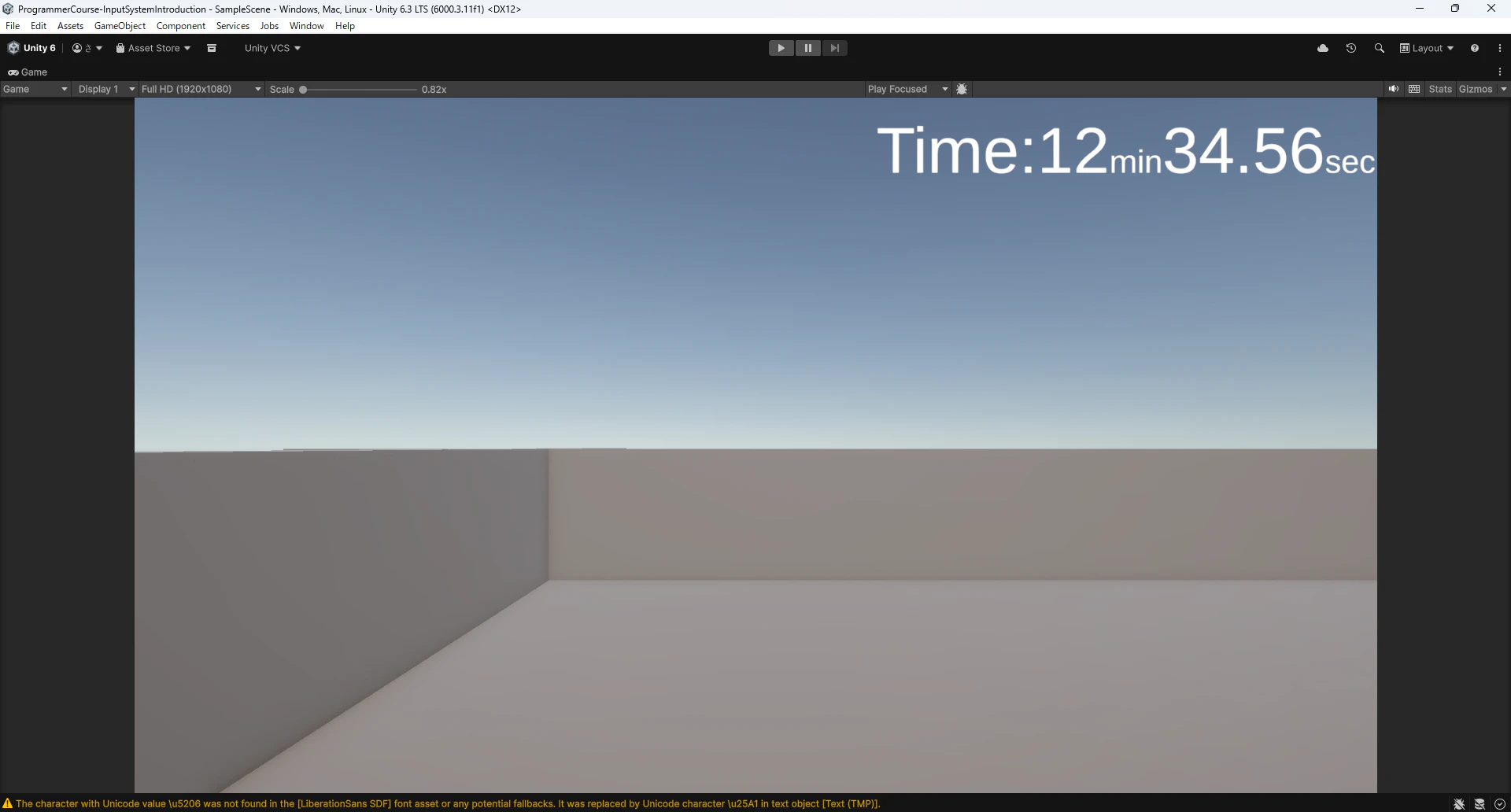Click the Scale value 0.82x
This screenshot has height=812, width=1511.
434,90
